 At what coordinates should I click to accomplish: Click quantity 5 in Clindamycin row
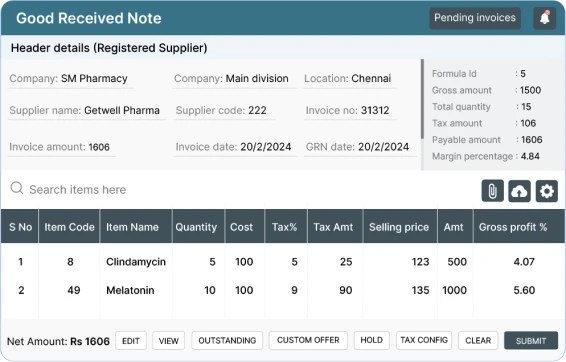coord(212,262)
